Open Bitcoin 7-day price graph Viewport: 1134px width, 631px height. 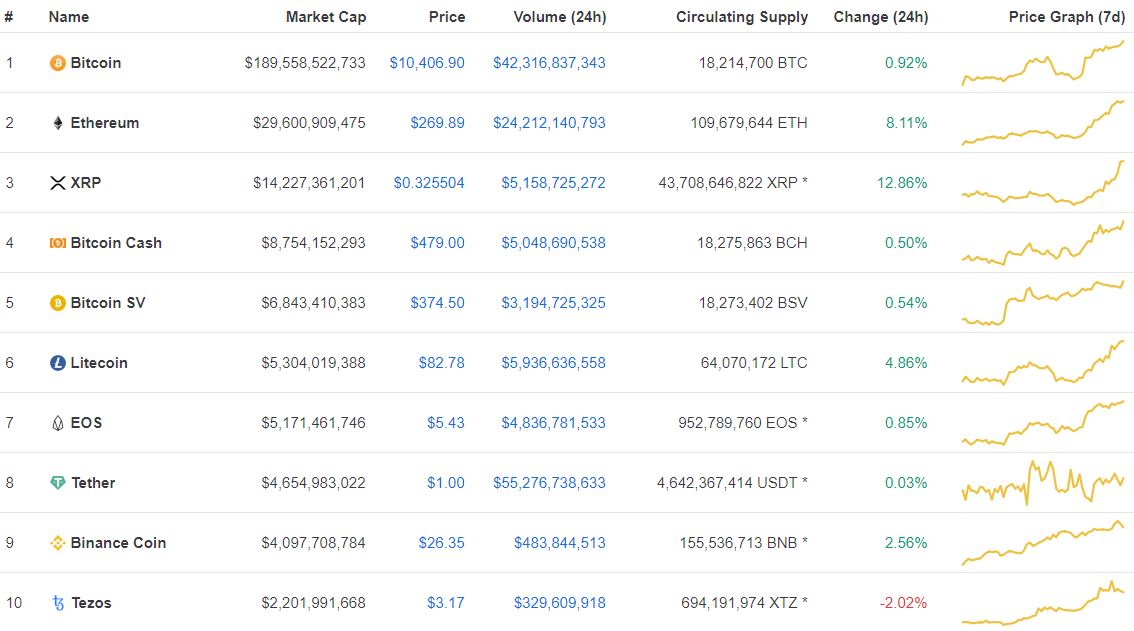[x=1043, y=63]
